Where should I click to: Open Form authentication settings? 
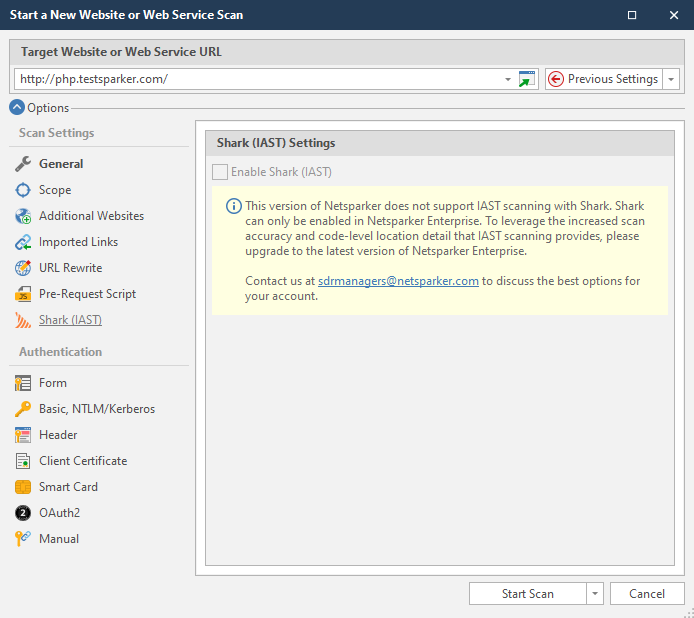53,383
